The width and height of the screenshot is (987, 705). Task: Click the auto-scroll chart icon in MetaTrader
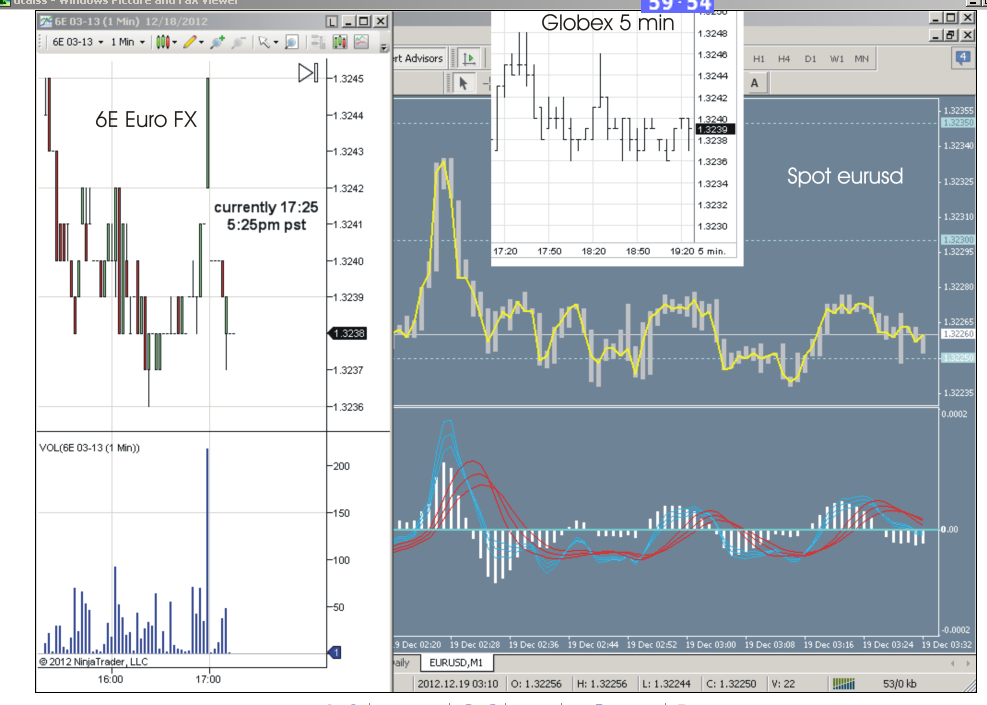(x=469, y=59)
